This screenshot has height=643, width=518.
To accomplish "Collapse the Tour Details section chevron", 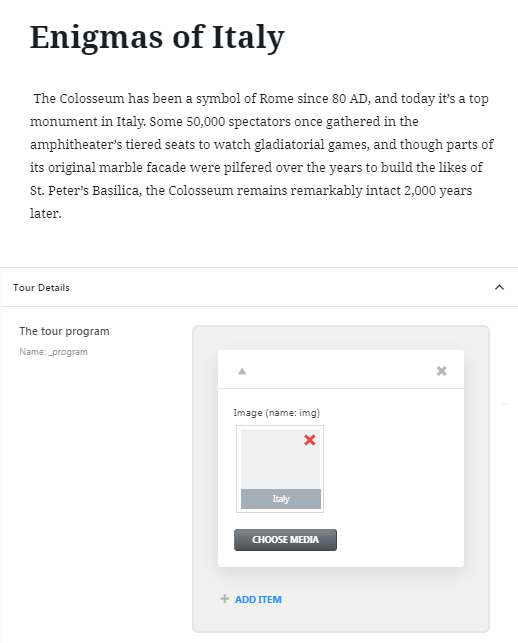I will (x=499, y=287).
